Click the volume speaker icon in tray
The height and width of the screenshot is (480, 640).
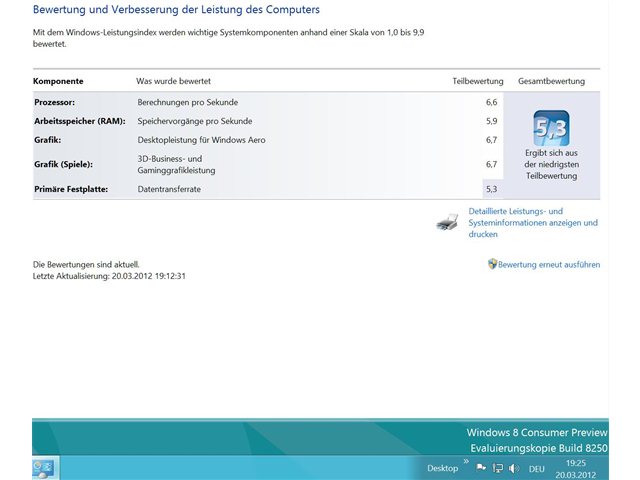point(513,468)
